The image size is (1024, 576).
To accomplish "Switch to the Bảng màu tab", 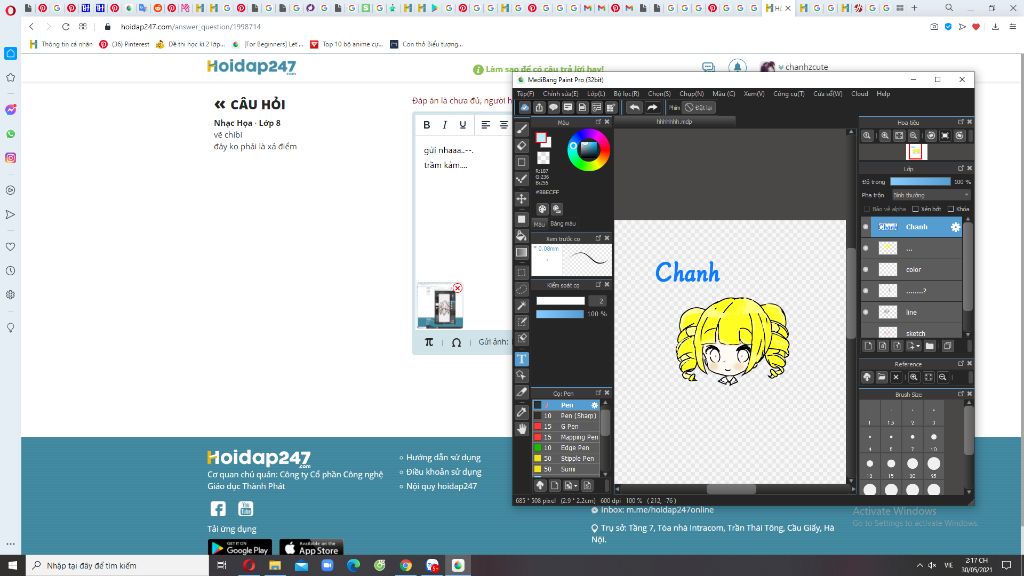I will click(x=563, y=223).
